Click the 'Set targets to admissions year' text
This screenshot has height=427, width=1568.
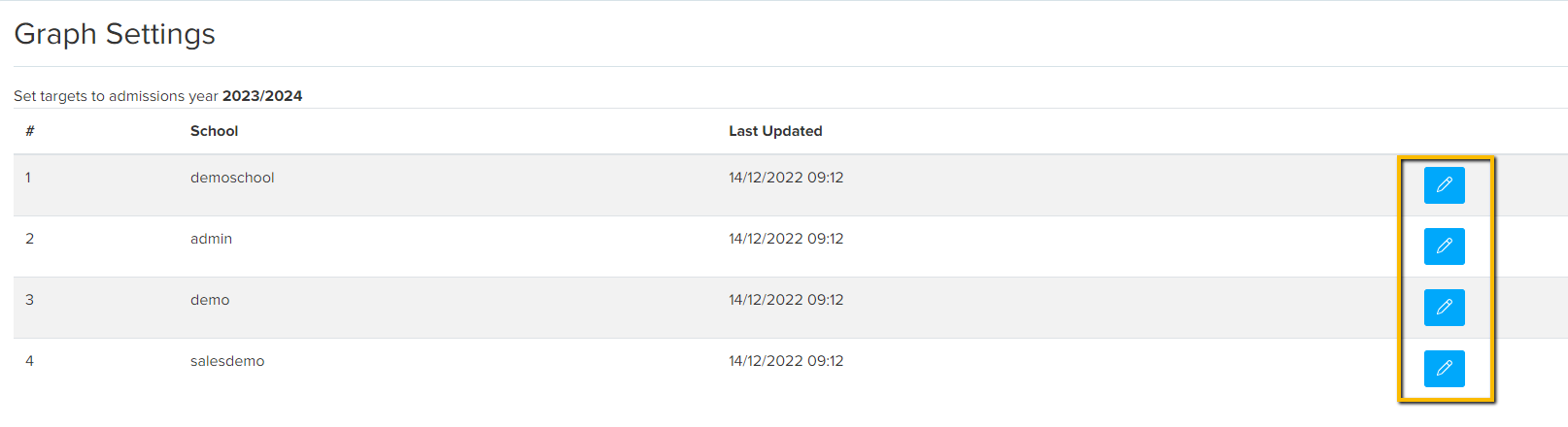(x=116, y=96)
